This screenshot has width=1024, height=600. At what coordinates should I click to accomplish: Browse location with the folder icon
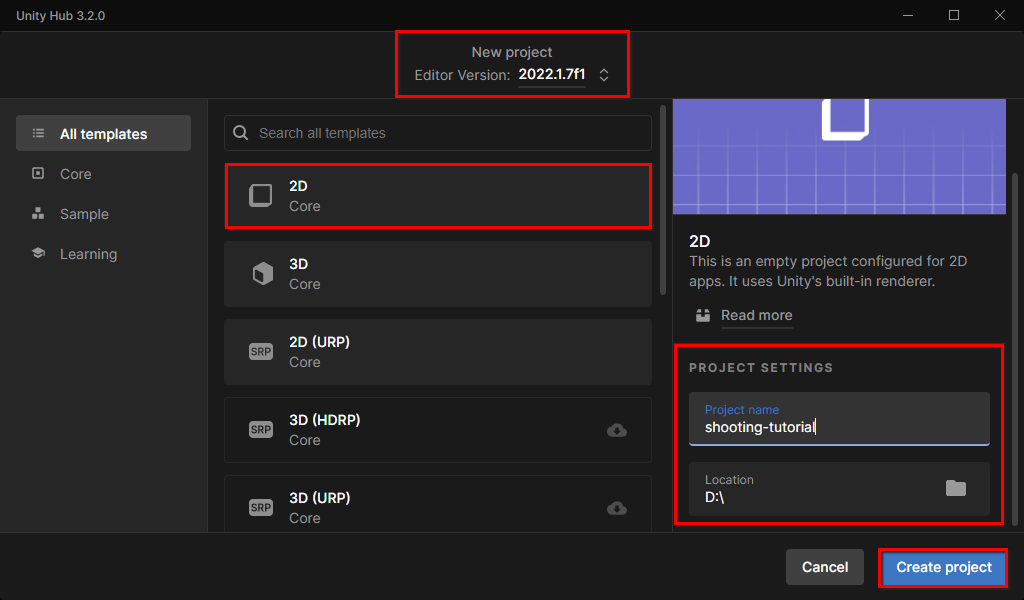tap(955, 488)
